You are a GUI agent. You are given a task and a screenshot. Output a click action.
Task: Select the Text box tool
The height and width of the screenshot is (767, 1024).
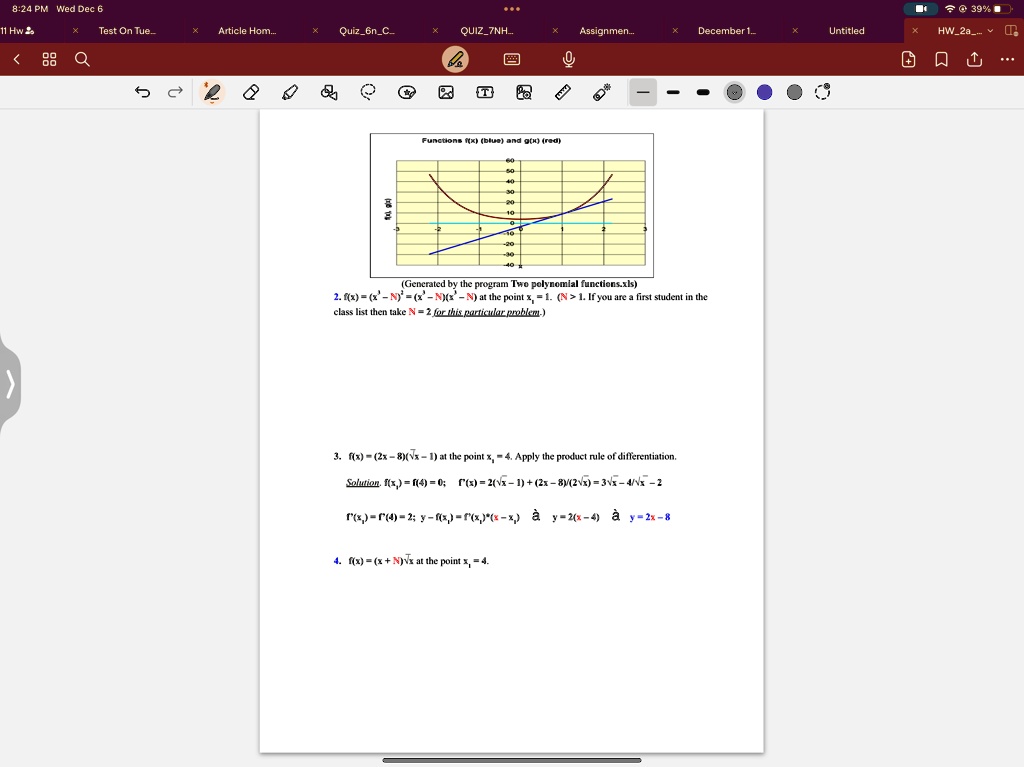pyautogui.click(x=485, y=93)
